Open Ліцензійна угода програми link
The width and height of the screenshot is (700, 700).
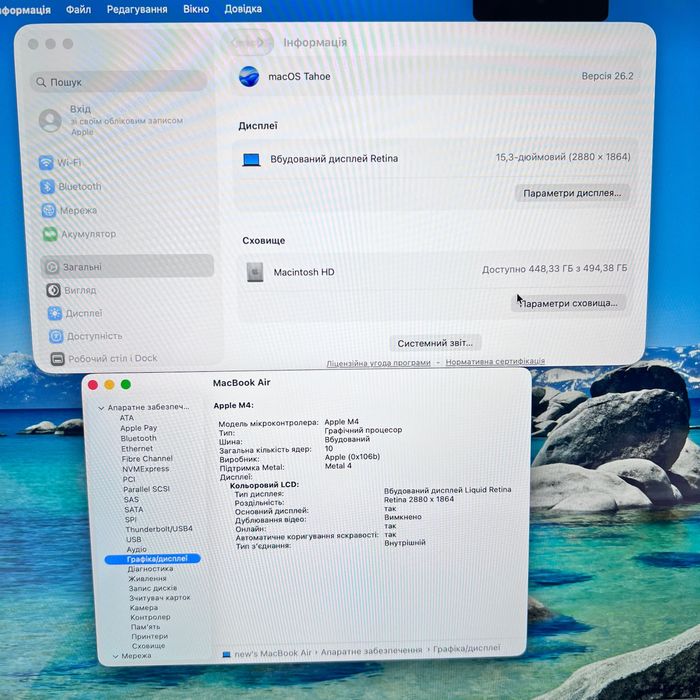tap(379, 363)
